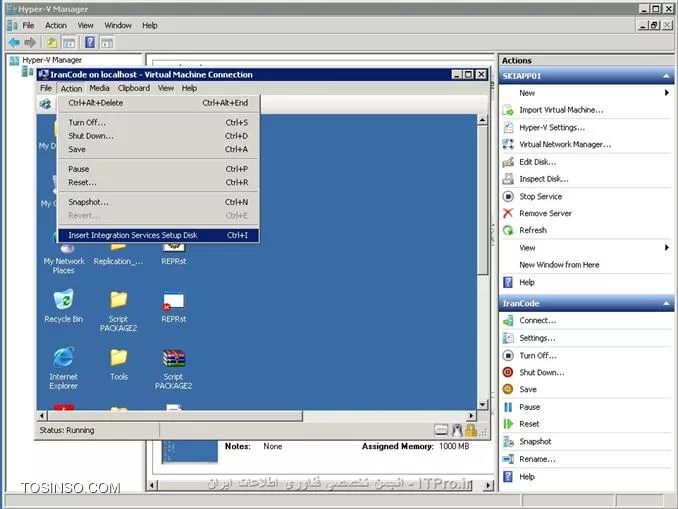The image size is (678, 509).
Task: Select Script PACKAGE2 folder on VM desktop
Action: [x=118, y=311]
